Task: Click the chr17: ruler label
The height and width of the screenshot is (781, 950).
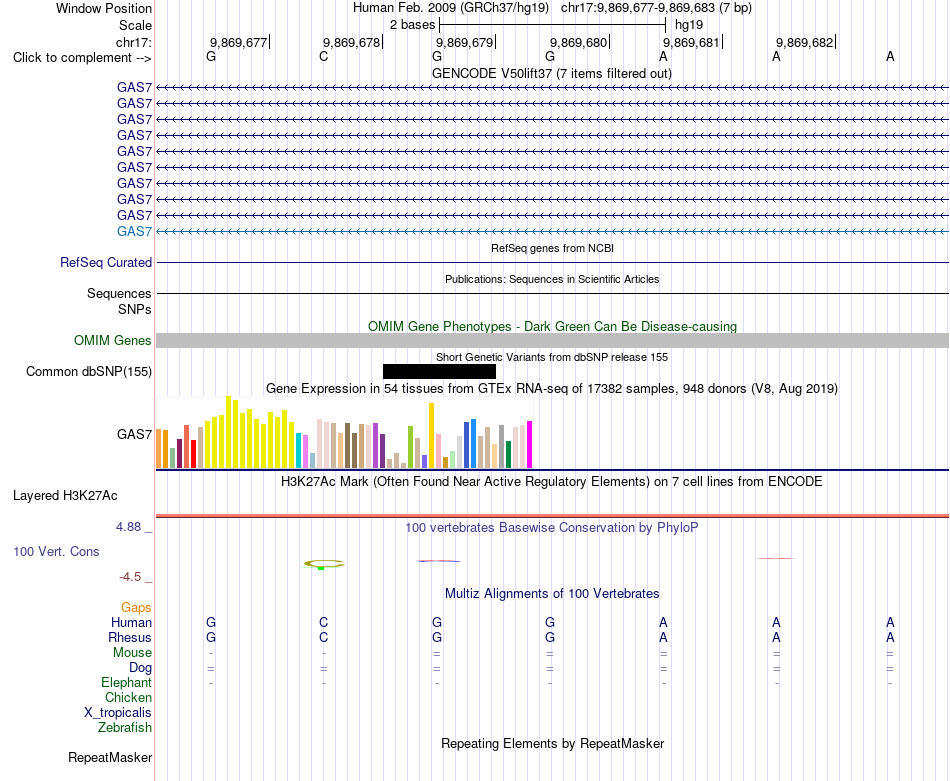Action: [133, 42]
